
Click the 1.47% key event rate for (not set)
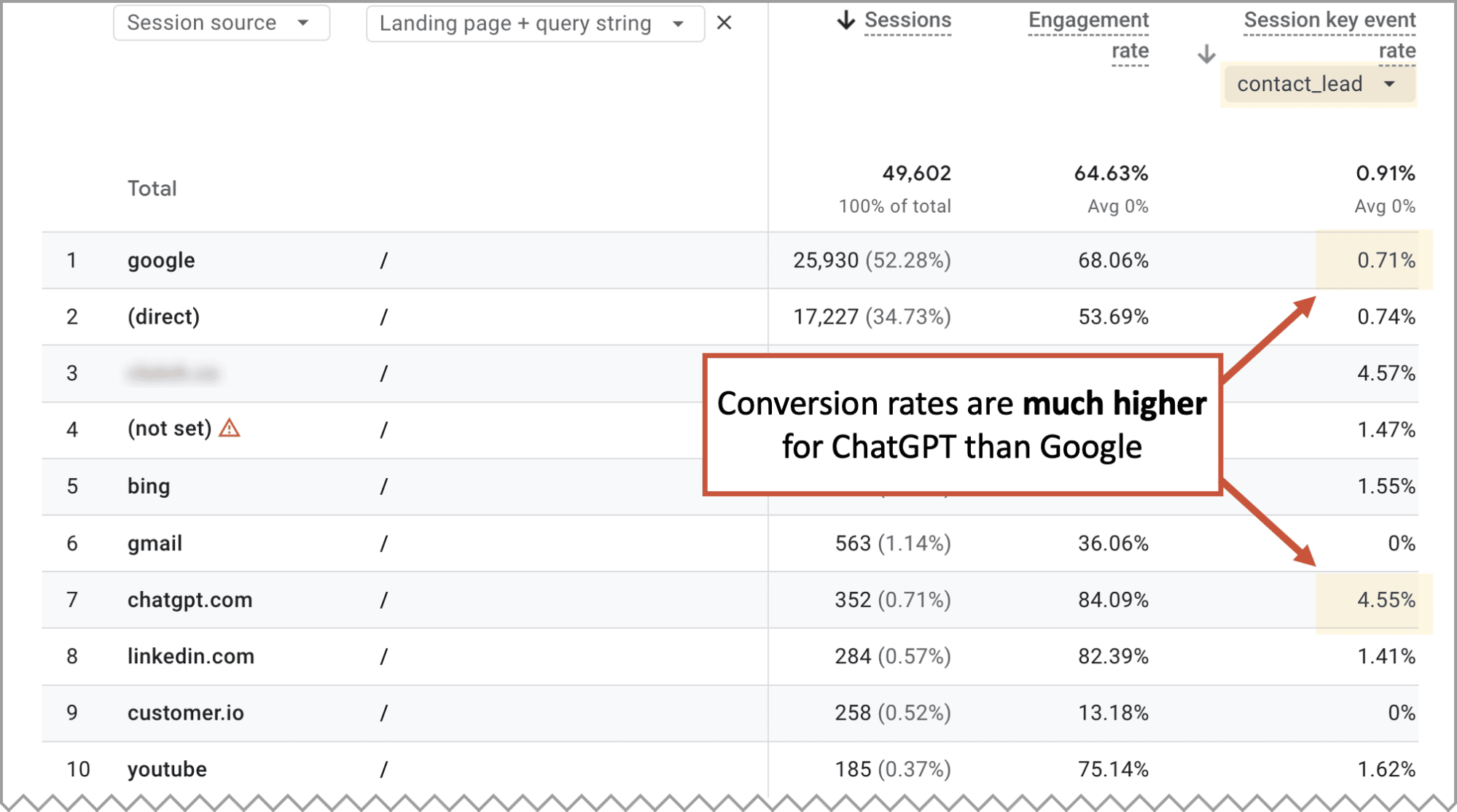click(1386, 429)
